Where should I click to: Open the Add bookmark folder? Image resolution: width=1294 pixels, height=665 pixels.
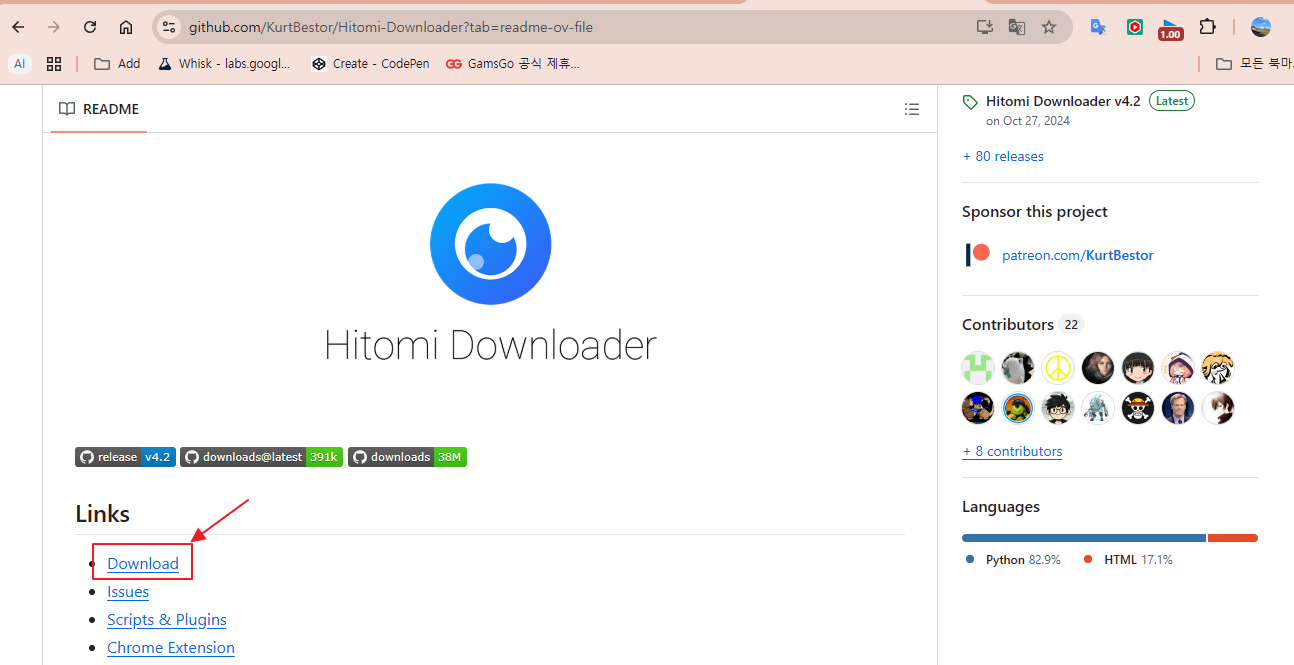click(117, 63)
